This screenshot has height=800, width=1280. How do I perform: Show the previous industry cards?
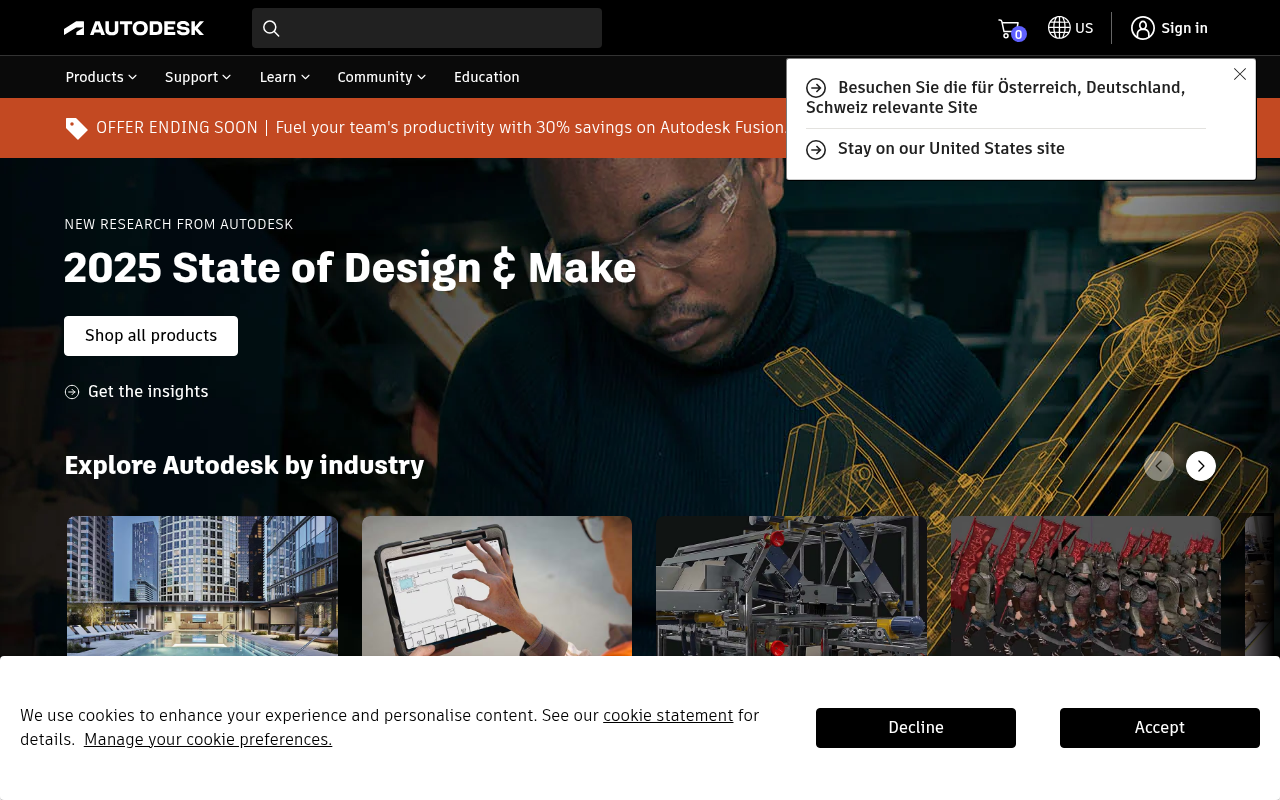(x=1159, y=466)
